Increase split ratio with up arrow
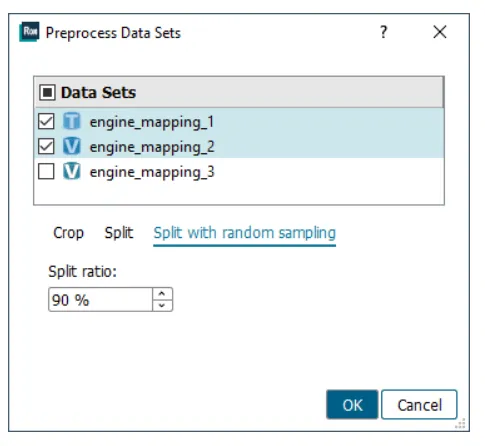The image size is (485, 446). coord(162,294)
